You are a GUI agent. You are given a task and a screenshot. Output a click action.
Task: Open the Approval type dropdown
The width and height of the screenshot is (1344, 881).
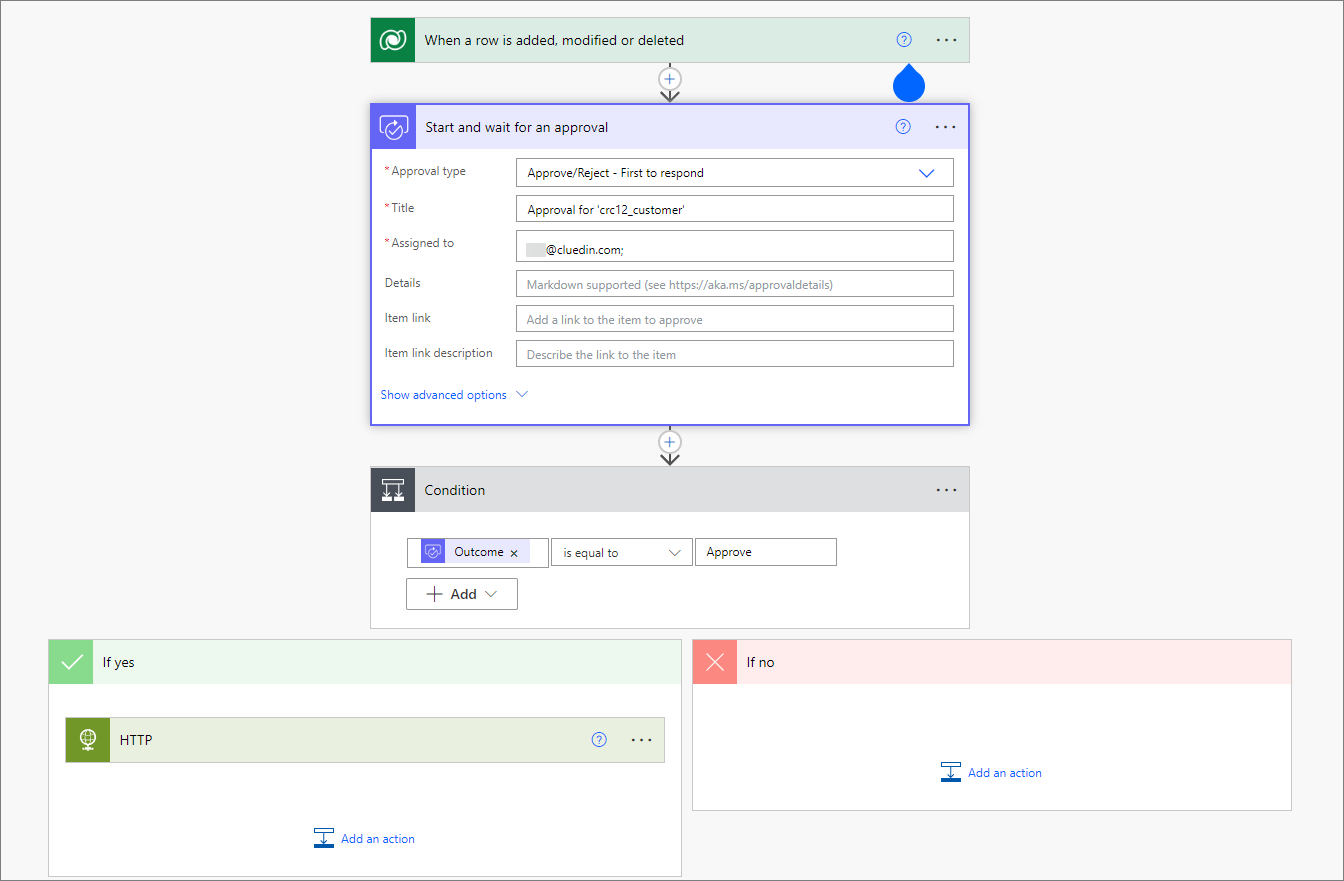coord(926,172)
